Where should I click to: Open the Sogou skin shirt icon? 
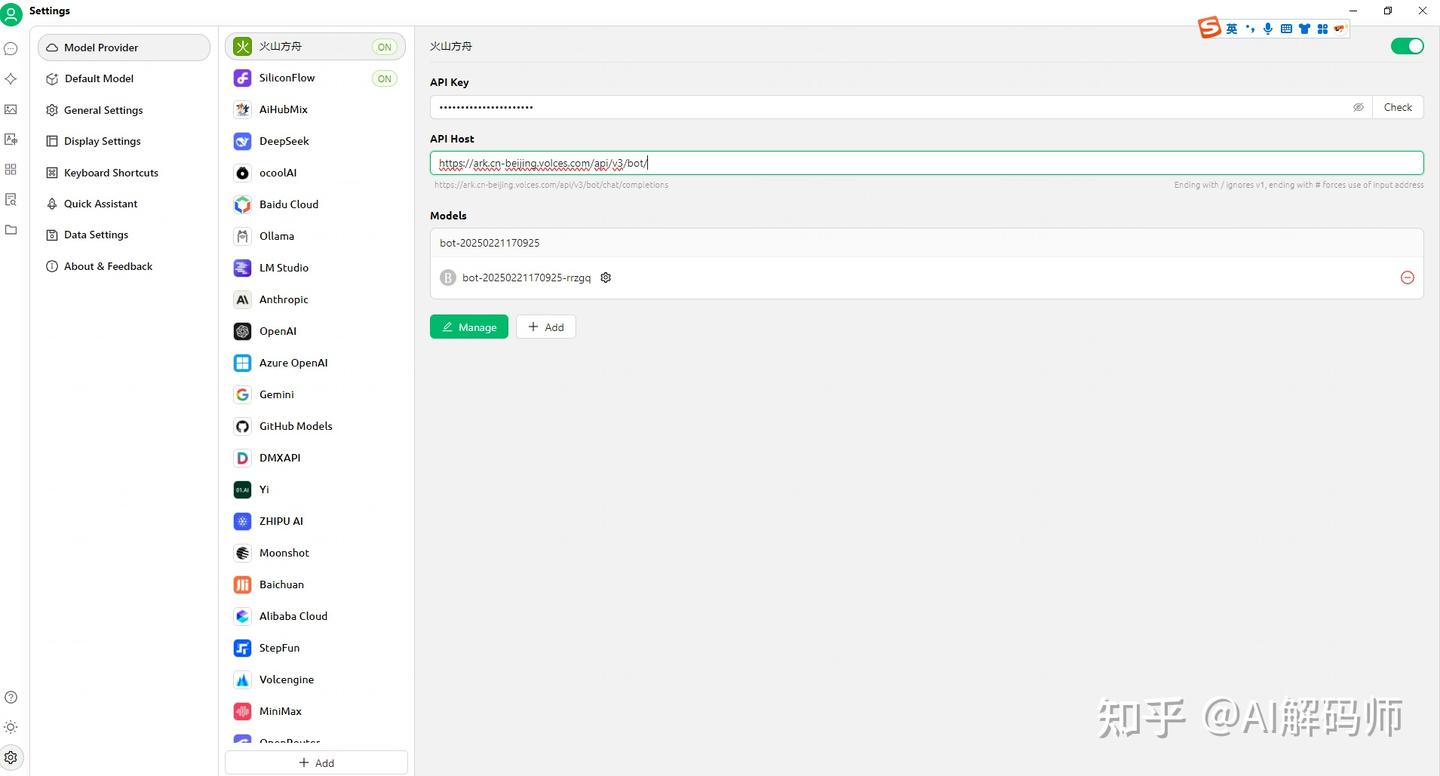coord(1304,28)
